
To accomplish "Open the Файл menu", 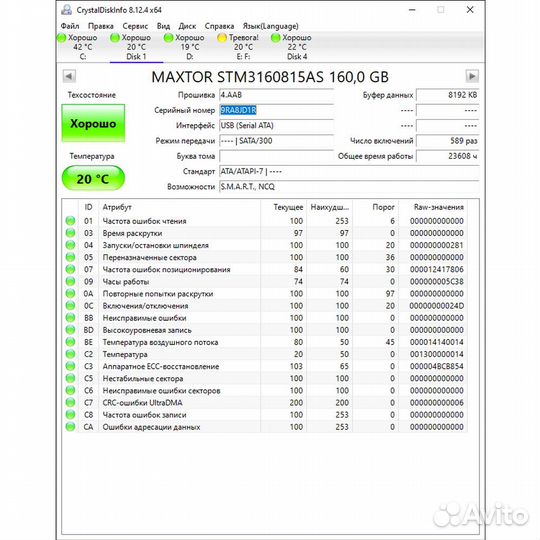I will (x=70, y=26).
